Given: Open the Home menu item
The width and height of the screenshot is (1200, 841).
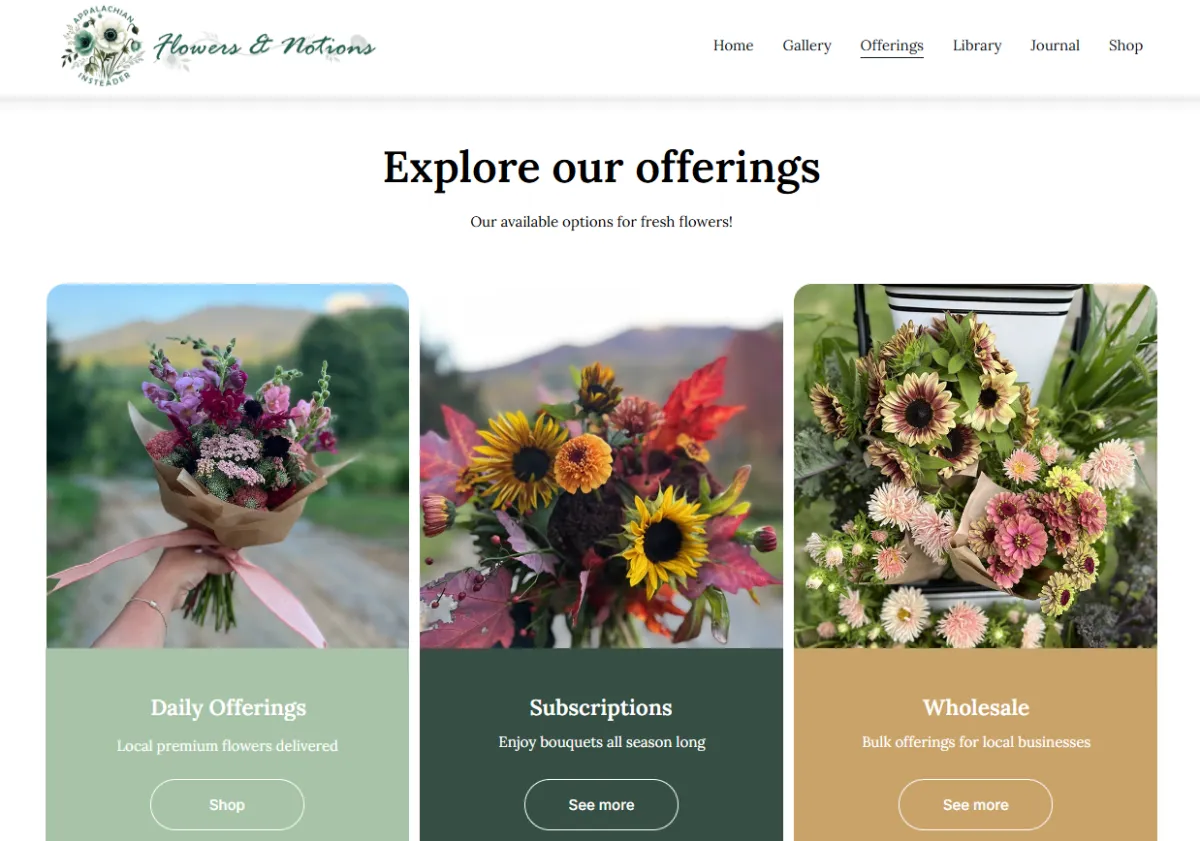Looking at the screenshot, I should (x=733, y=45).
